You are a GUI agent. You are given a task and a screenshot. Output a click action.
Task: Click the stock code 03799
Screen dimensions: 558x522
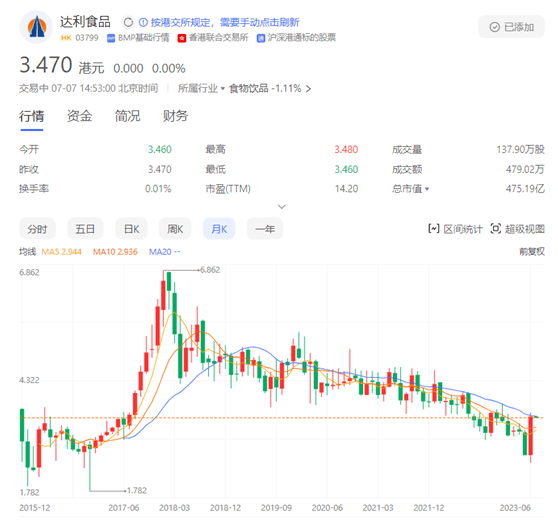(86, 38)
